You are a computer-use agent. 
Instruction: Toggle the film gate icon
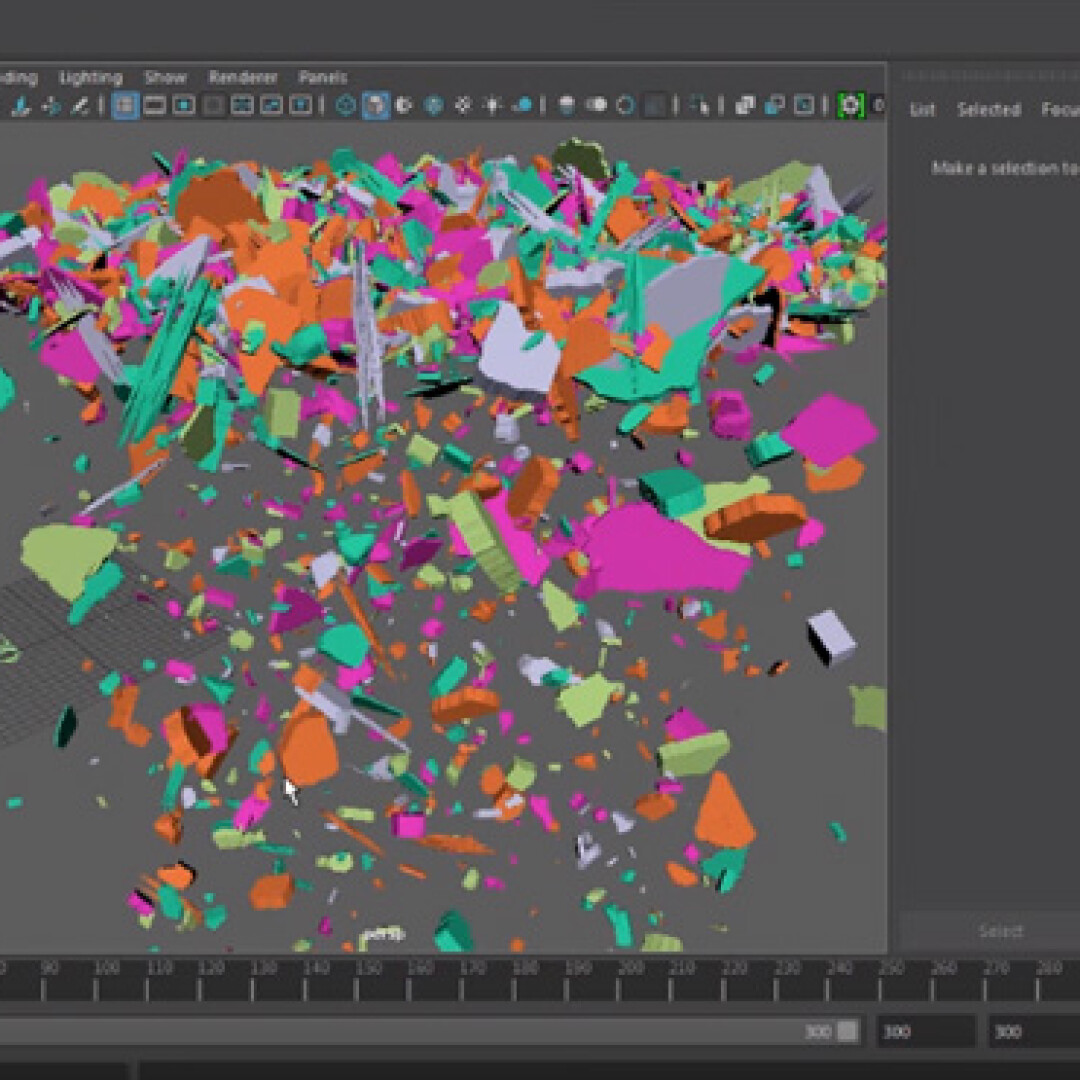[x=155, y=105]
